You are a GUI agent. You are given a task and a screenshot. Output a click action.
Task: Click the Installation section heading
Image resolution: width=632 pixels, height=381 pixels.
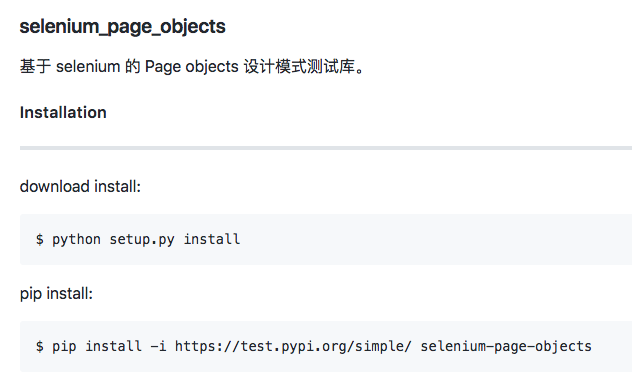pos(63,112)
